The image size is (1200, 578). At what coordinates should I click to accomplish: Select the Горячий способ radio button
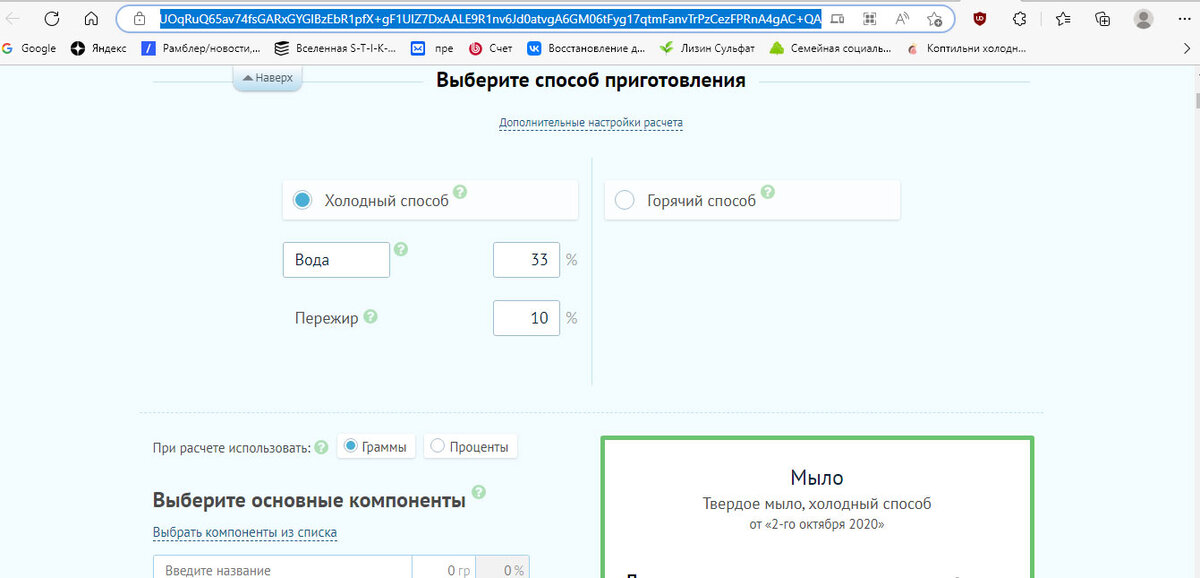(x=624, y=199)
